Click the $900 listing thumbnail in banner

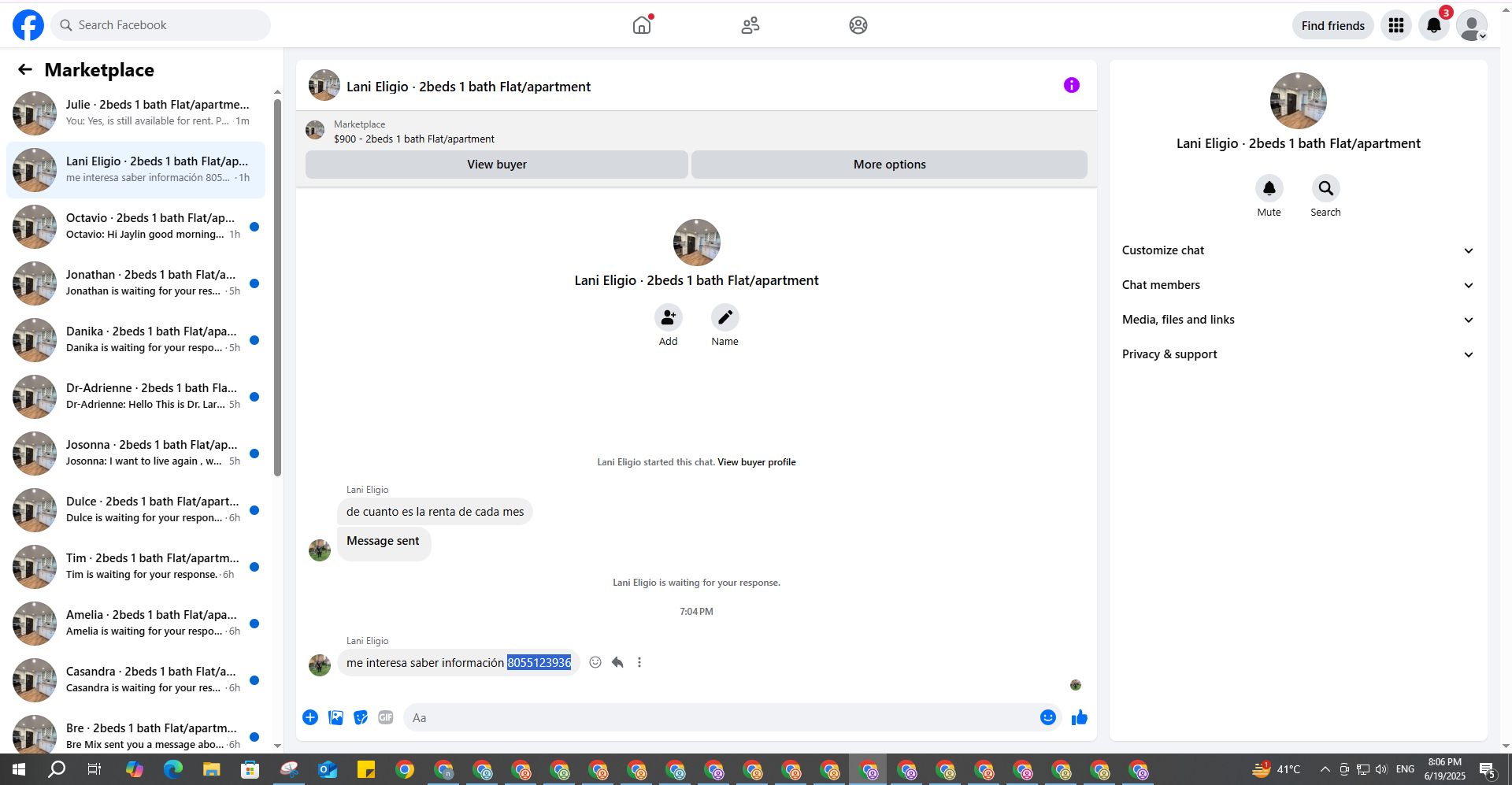tap(315, 130)
